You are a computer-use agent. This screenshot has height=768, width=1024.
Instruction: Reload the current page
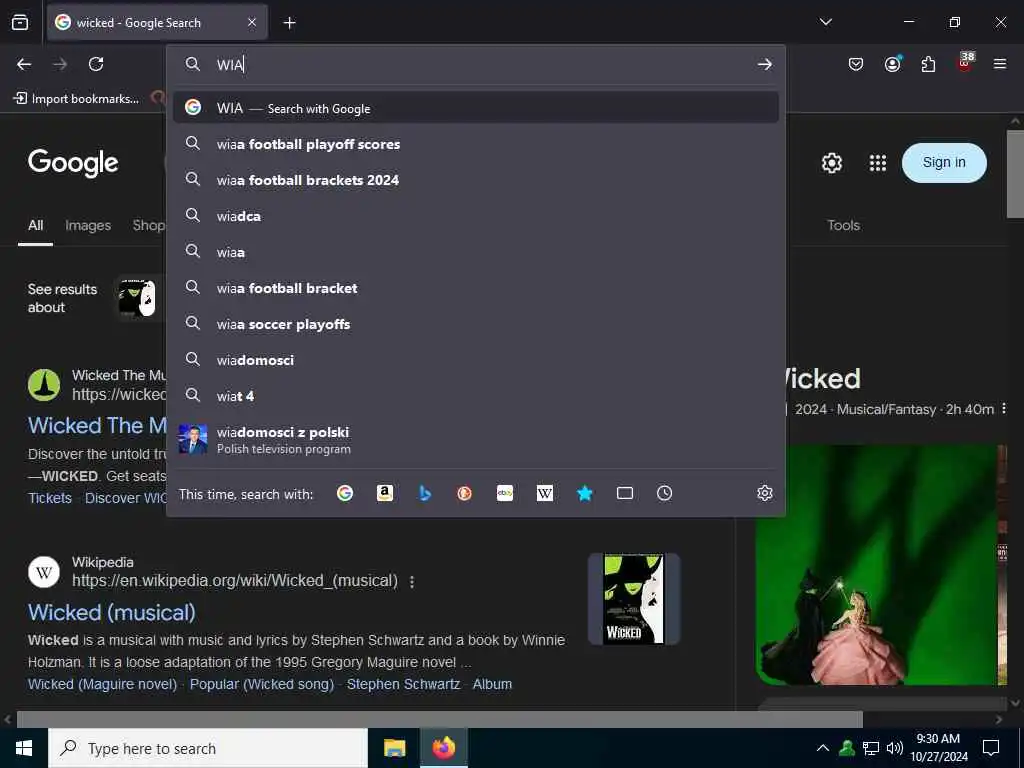click(96, 64)
